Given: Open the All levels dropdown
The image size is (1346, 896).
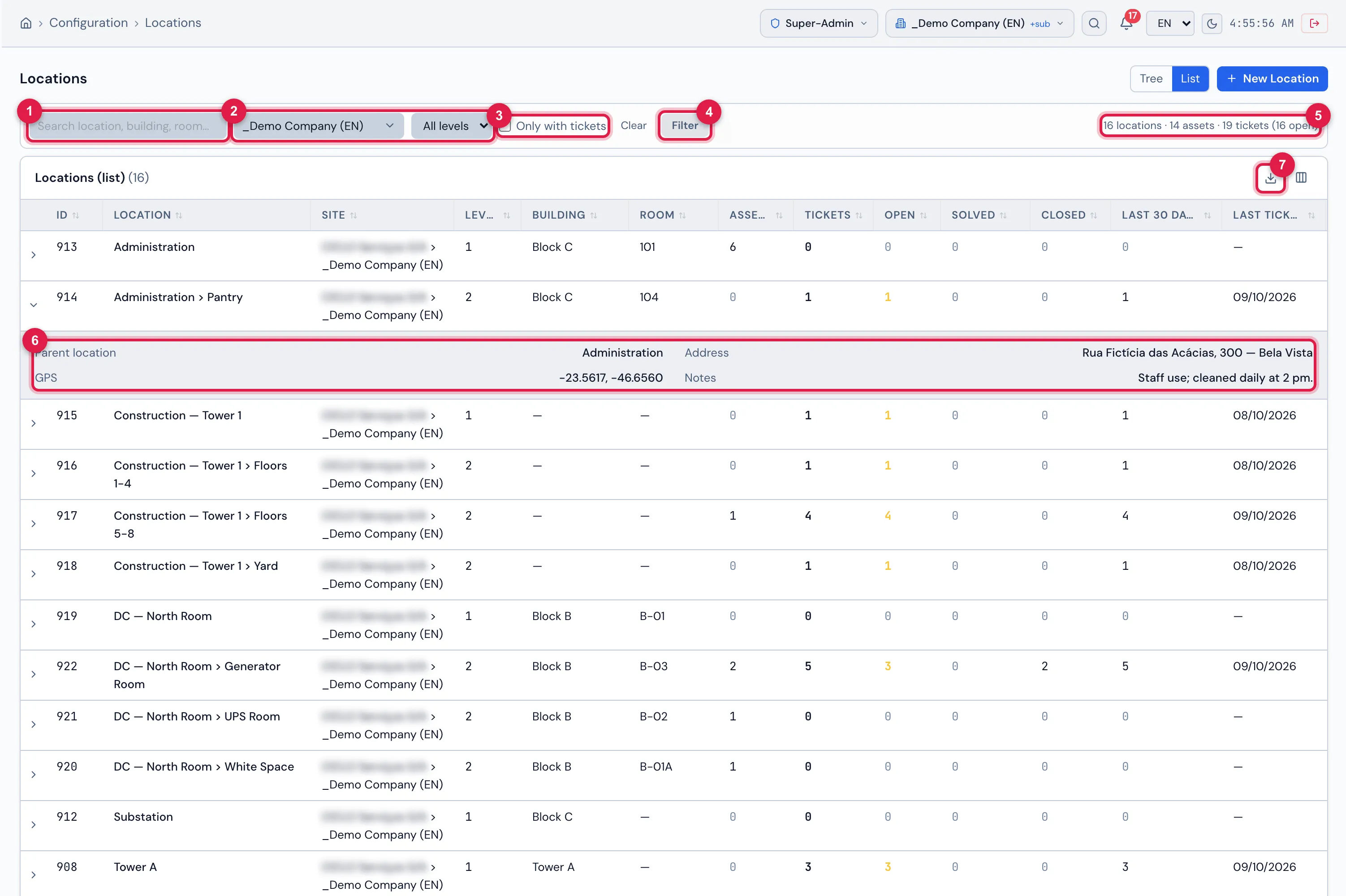Looking at the screenshot, I should click(x=452, y=126).
